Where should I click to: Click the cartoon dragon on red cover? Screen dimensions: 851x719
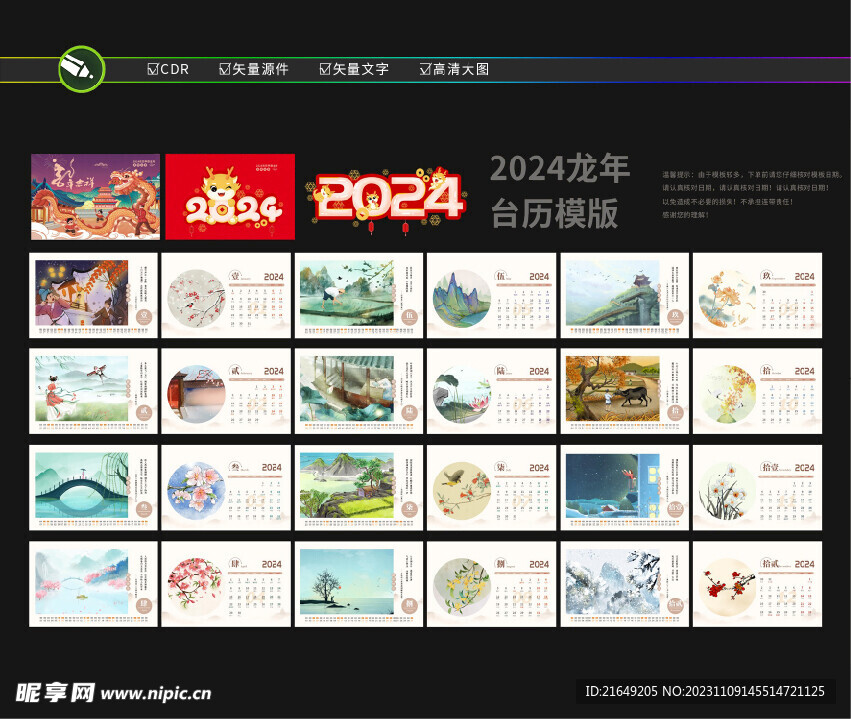pos(230,196)
